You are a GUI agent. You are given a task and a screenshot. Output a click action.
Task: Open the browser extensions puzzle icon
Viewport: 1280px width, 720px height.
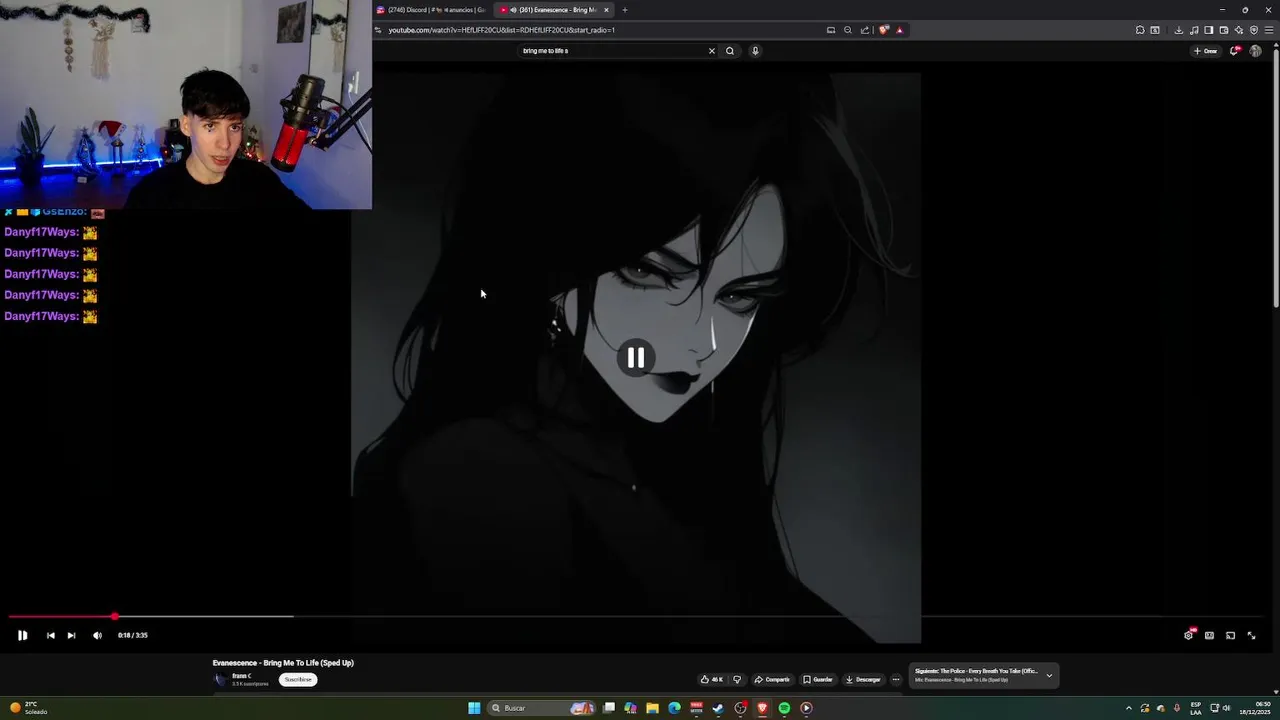click(x=1140, y=30)
